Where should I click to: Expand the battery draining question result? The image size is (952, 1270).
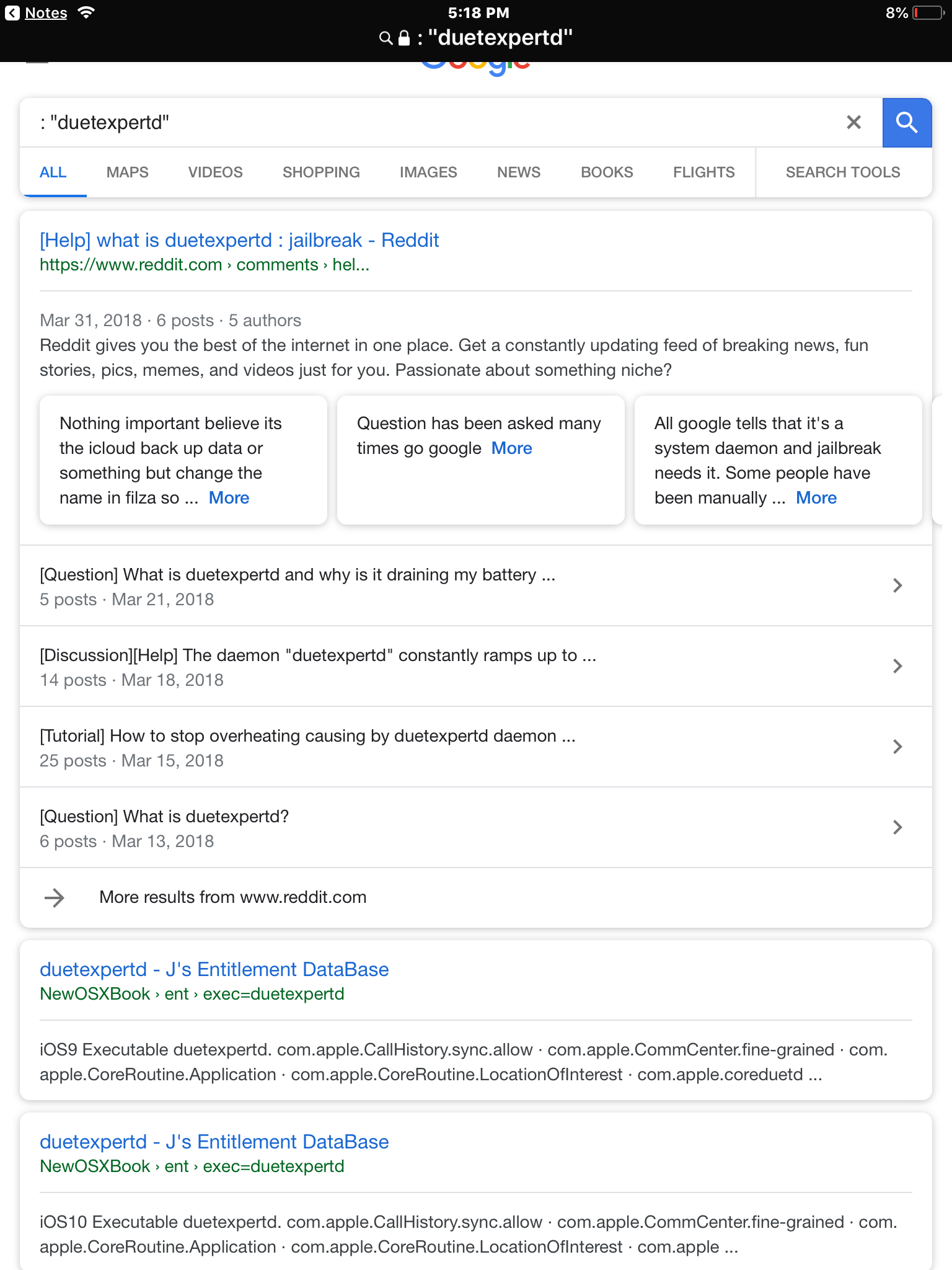(x=897, y=585)
